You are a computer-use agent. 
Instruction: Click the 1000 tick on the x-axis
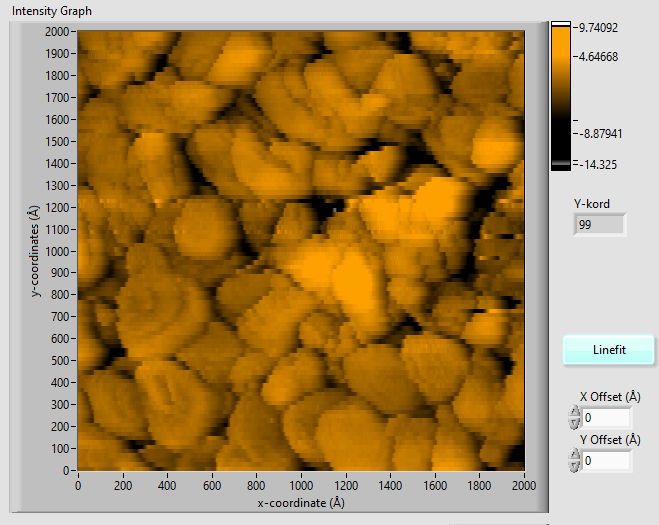(300, 486)
